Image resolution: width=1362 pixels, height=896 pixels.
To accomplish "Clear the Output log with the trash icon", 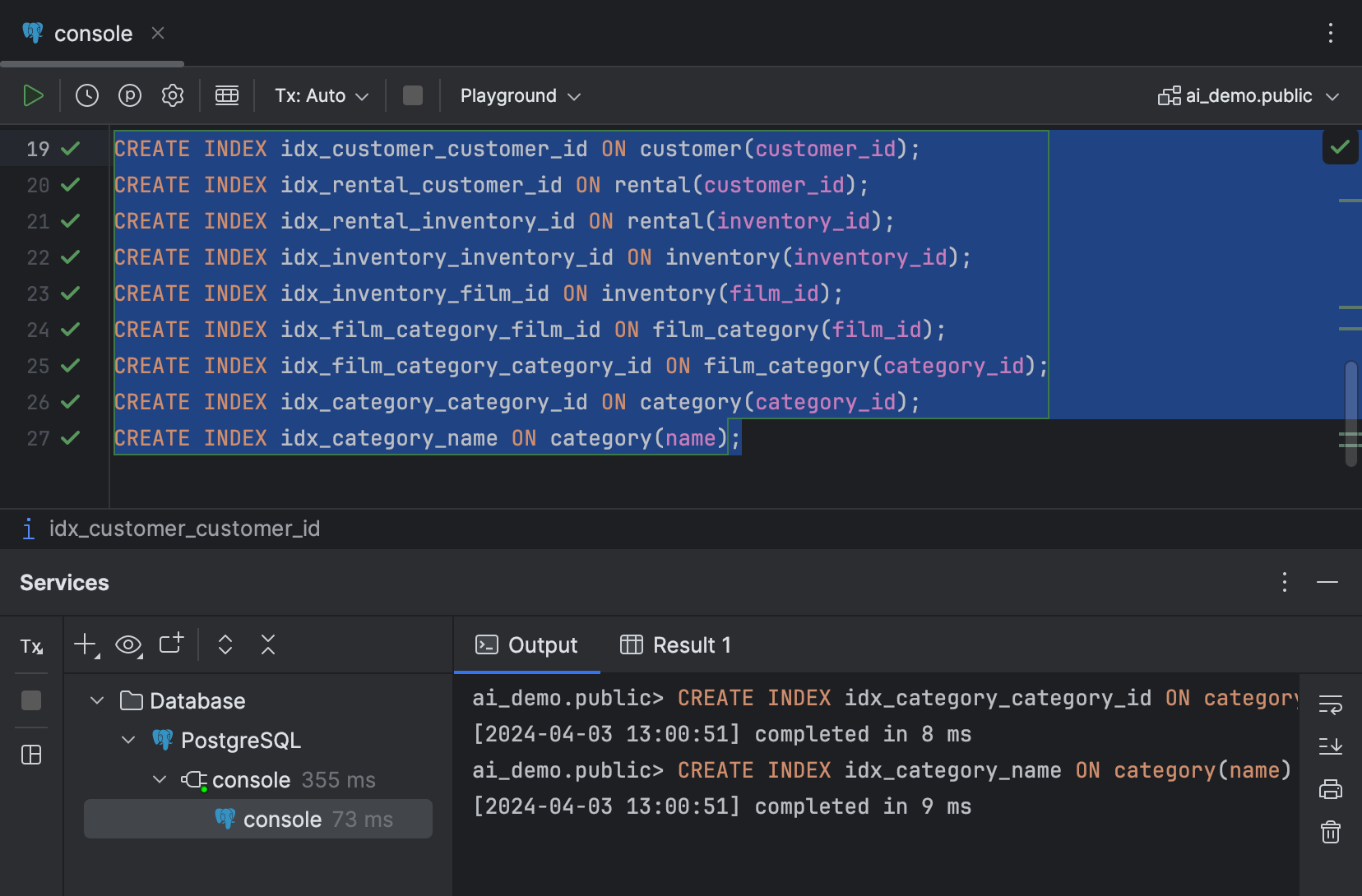I will (1331, 832).
